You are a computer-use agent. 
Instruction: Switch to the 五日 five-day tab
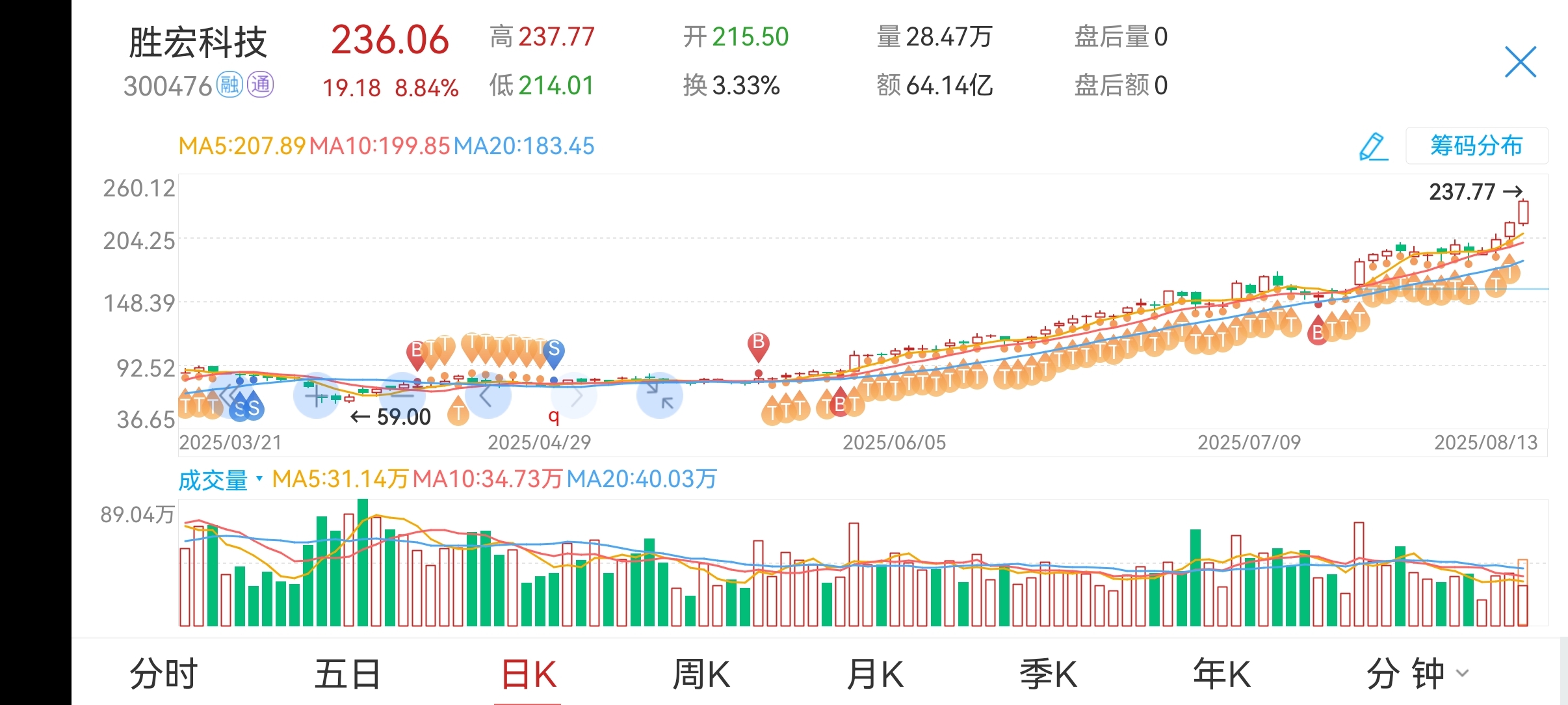click(348, 673)
